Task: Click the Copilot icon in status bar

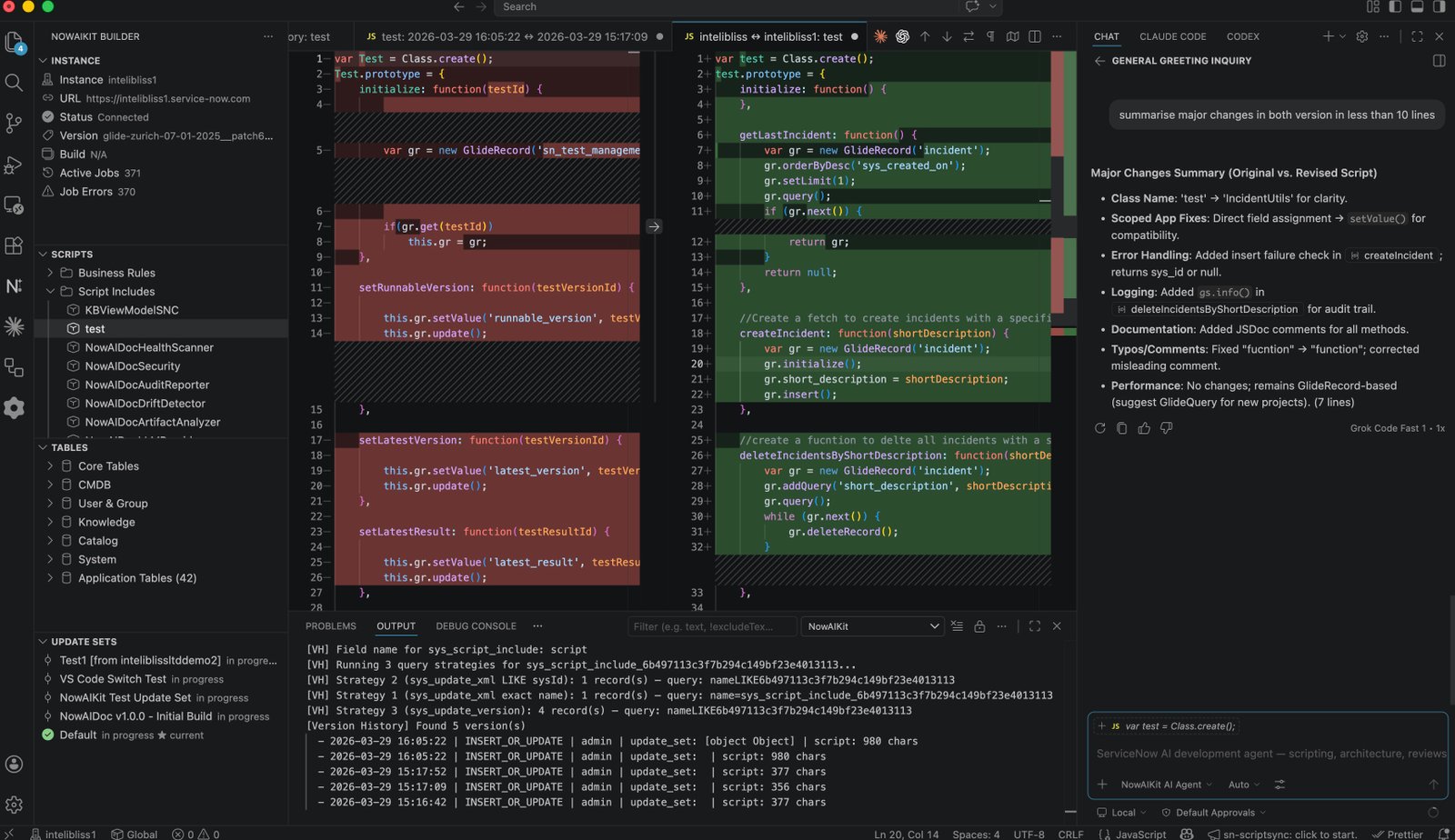Action: pos(1187,834)
